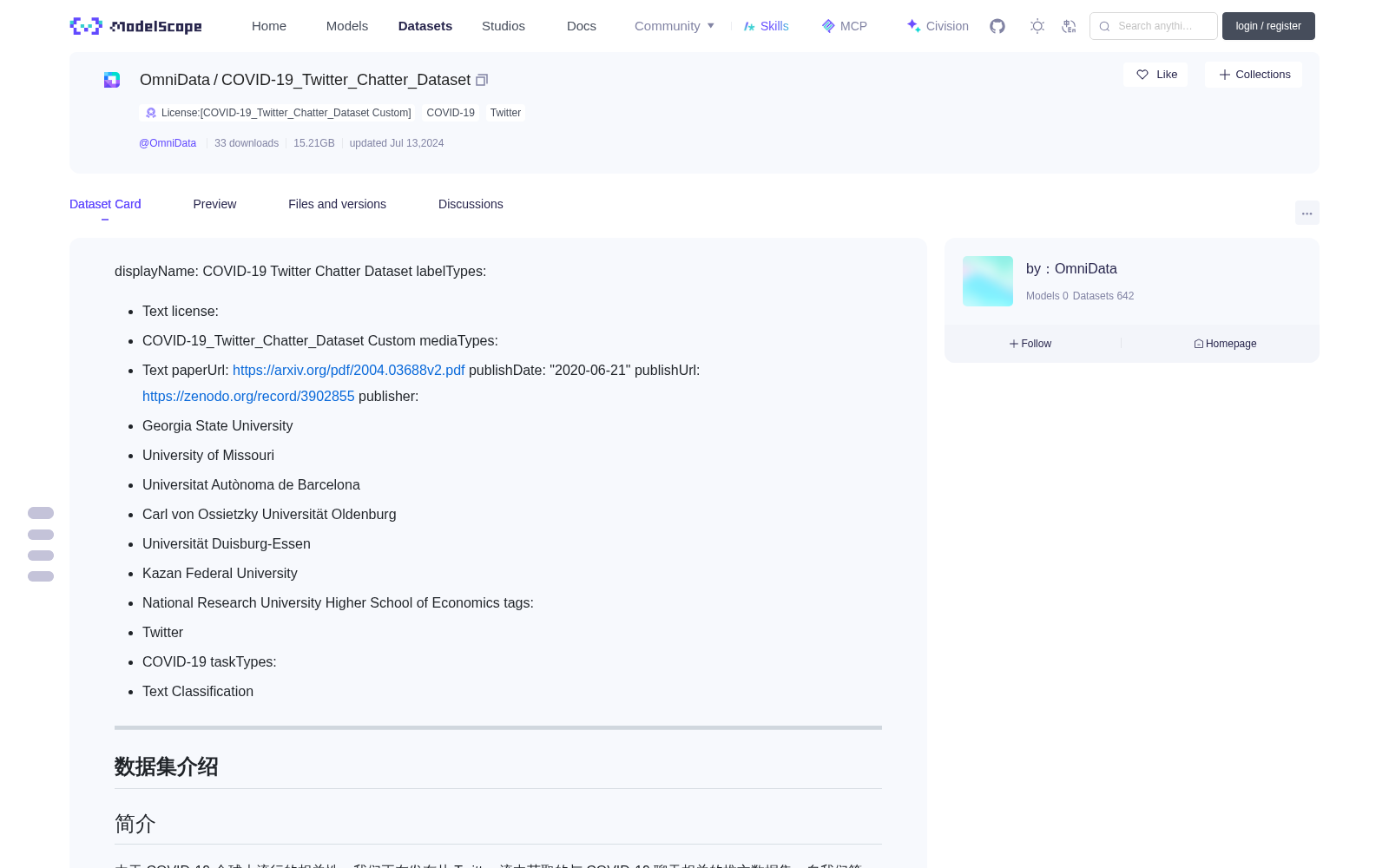Click 'University of Missouri' list item
The width and height of the screenshot is (1389, 868).
pos(208,455)
